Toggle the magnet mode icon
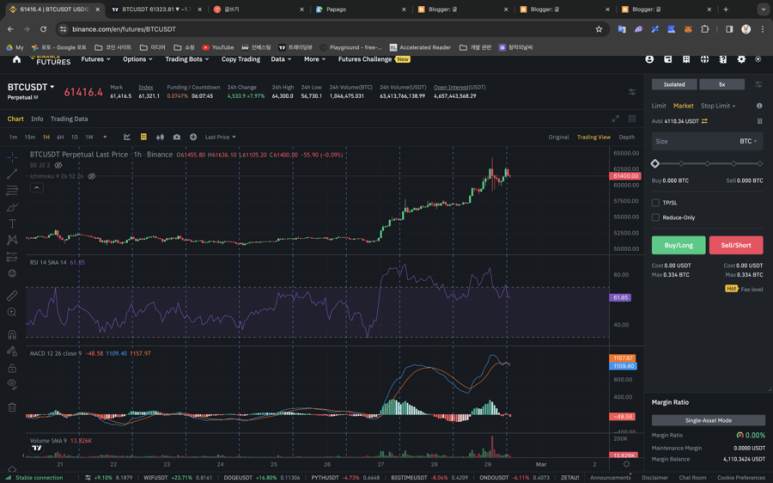 point(12,335)
